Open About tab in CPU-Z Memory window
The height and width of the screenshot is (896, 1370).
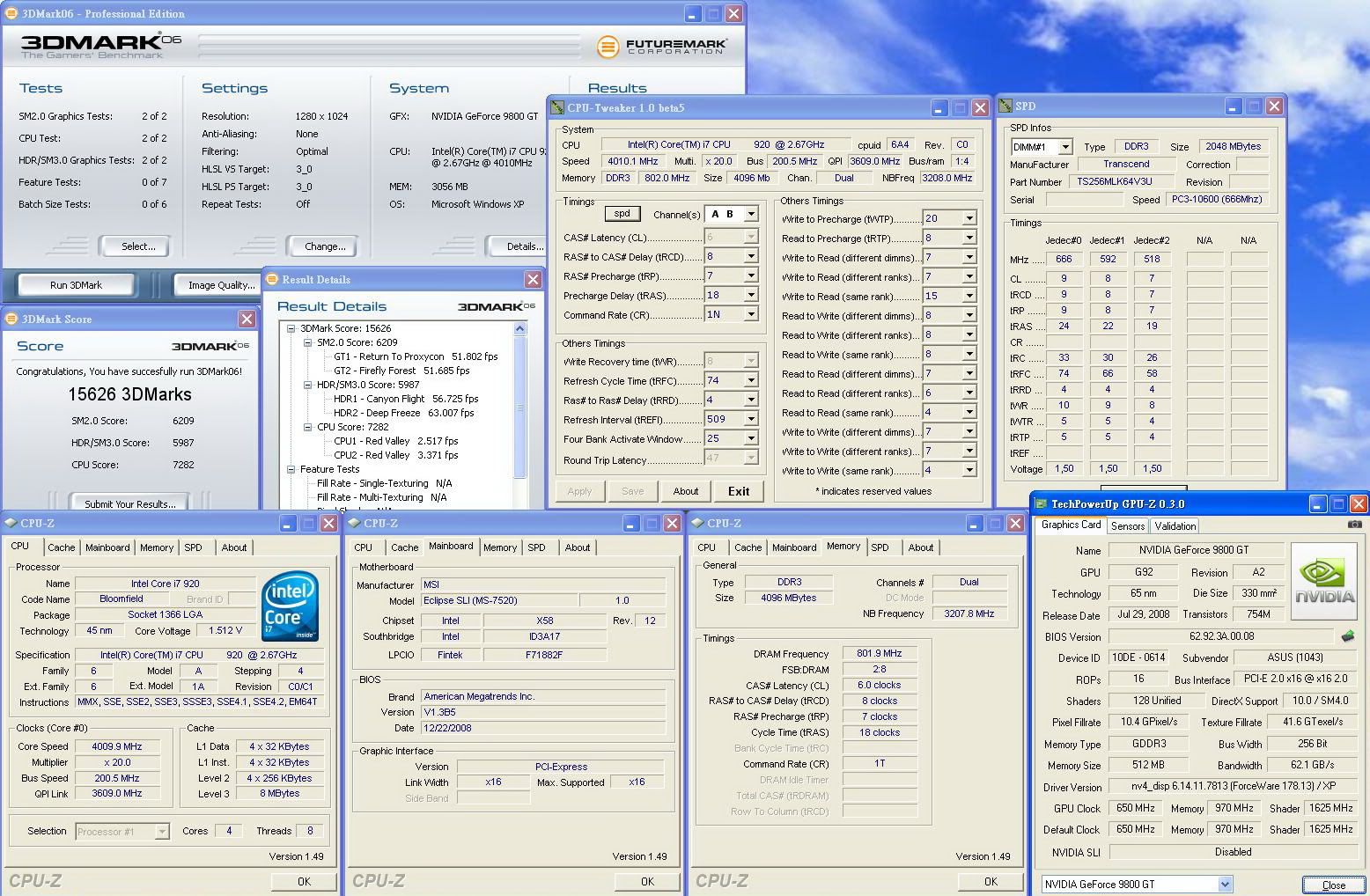tap(921, 547)
